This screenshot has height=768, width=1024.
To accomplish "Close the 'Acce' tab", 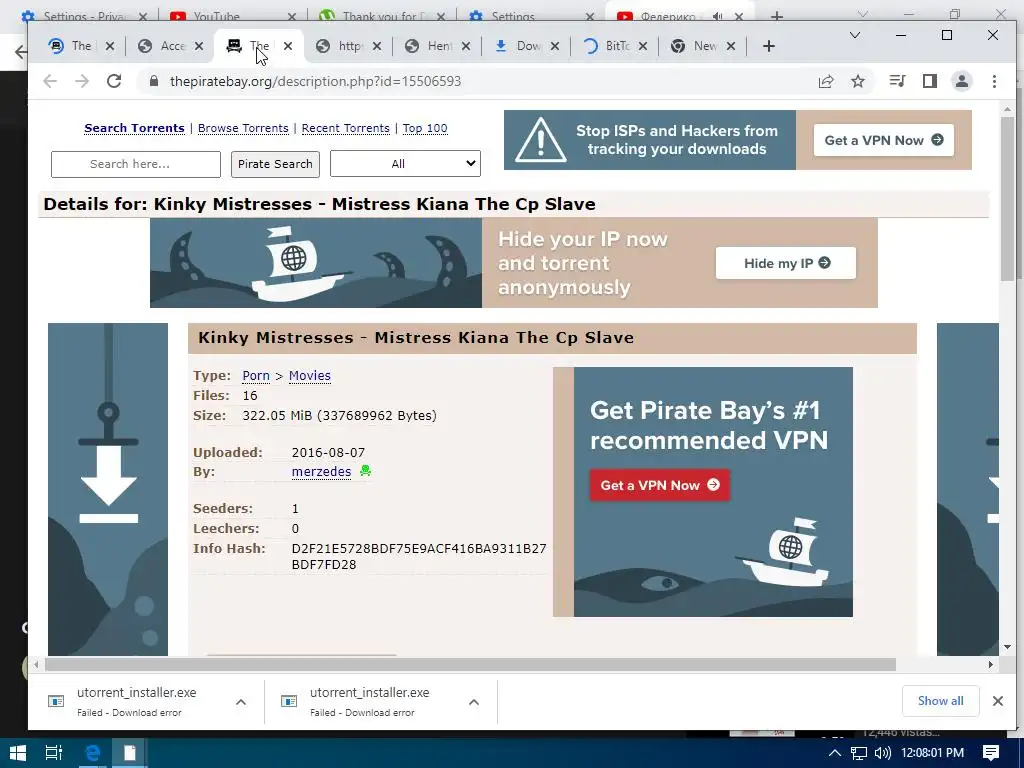I will (199, 46).
